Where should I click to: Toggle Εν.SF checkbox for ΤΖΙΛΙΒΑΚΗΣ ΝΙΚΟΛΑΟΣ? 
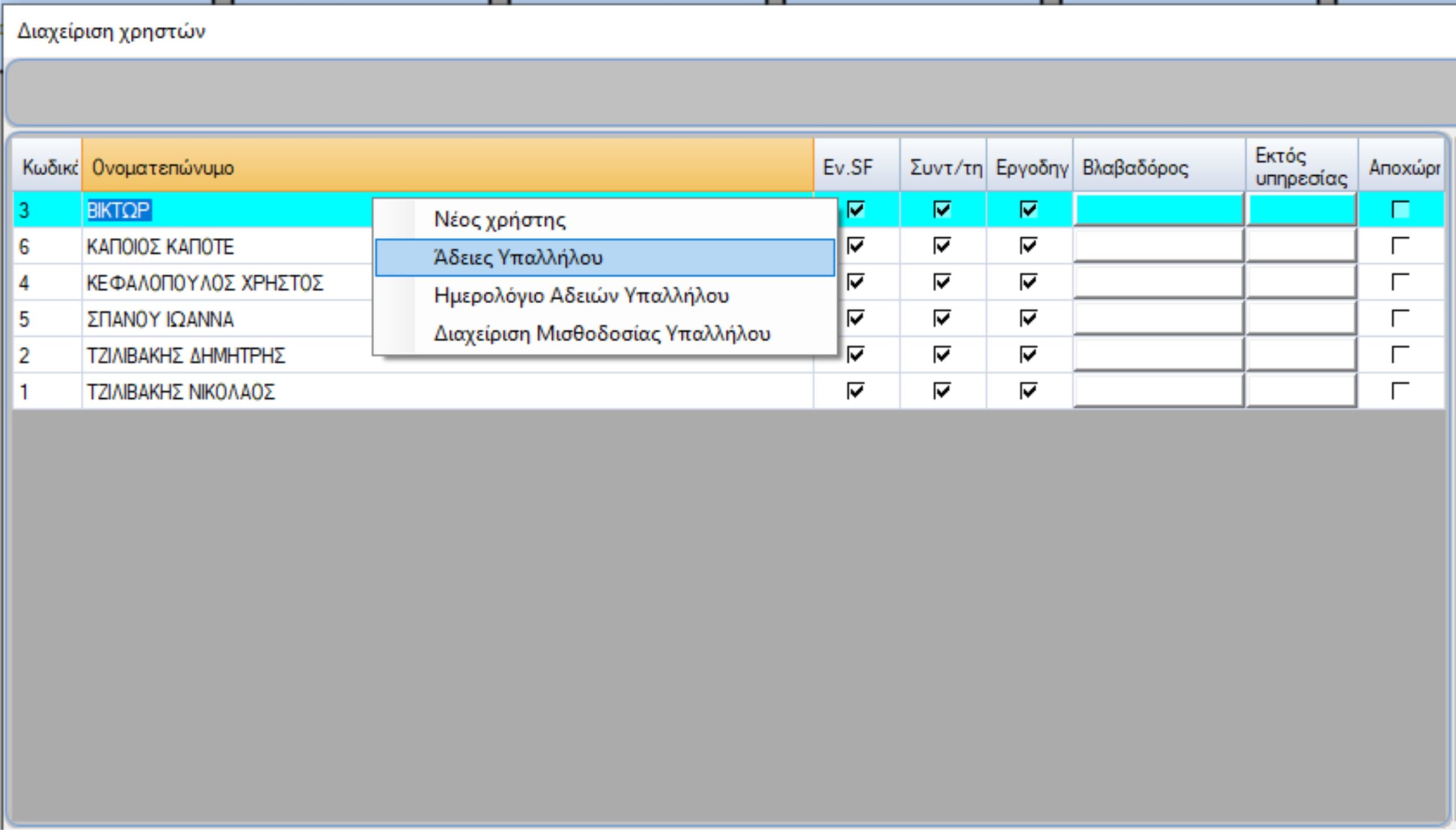pos(855,391)
